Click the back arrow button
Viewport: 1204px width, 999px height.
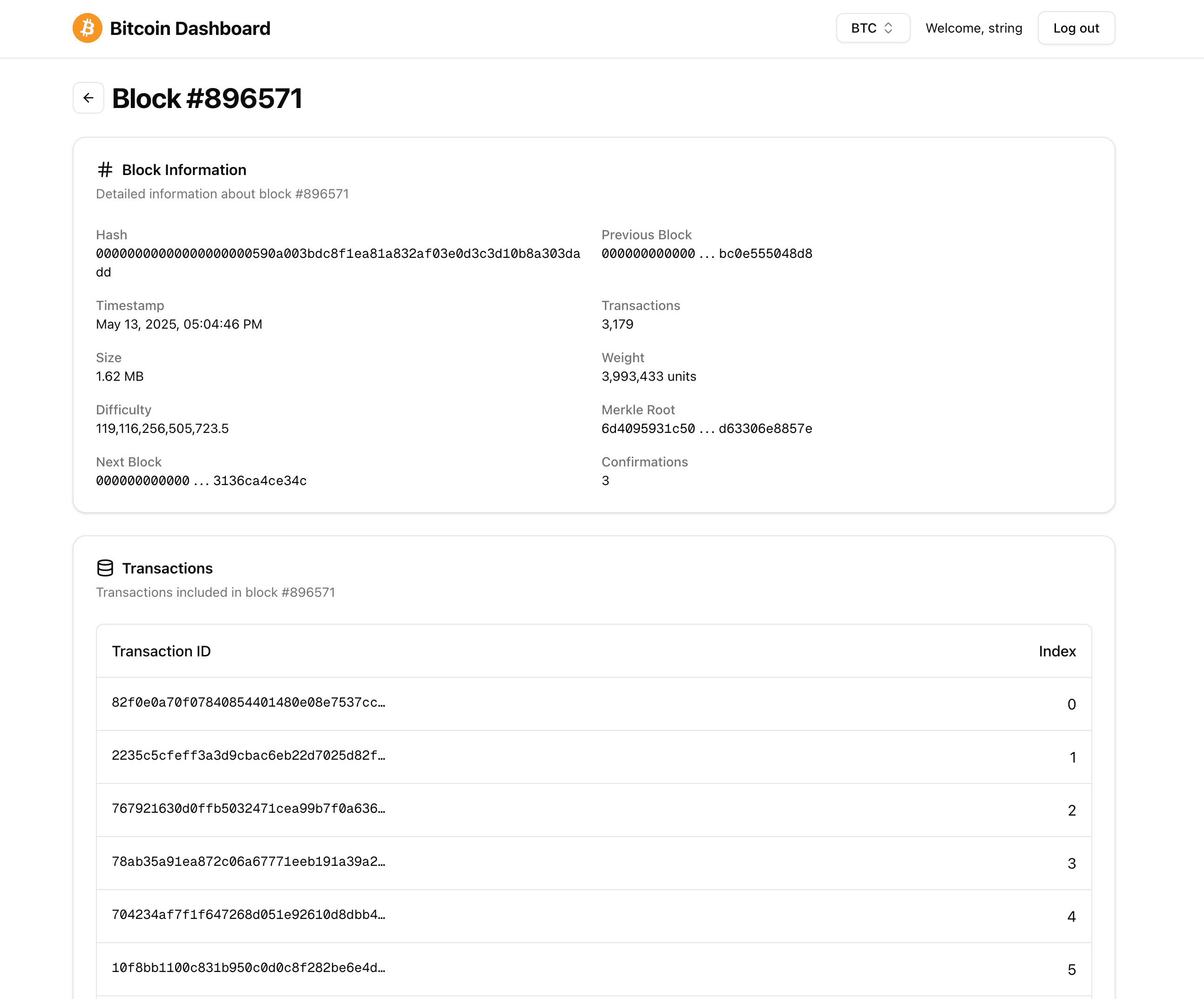tap(88, 98)
